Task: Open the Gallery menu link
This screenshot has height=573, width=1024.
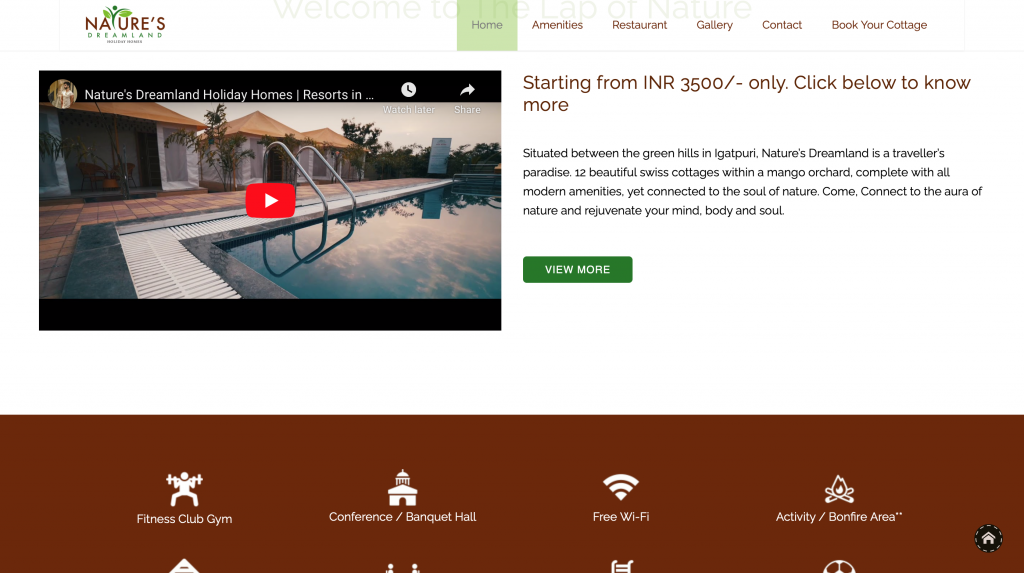Action: click(714, 25)
